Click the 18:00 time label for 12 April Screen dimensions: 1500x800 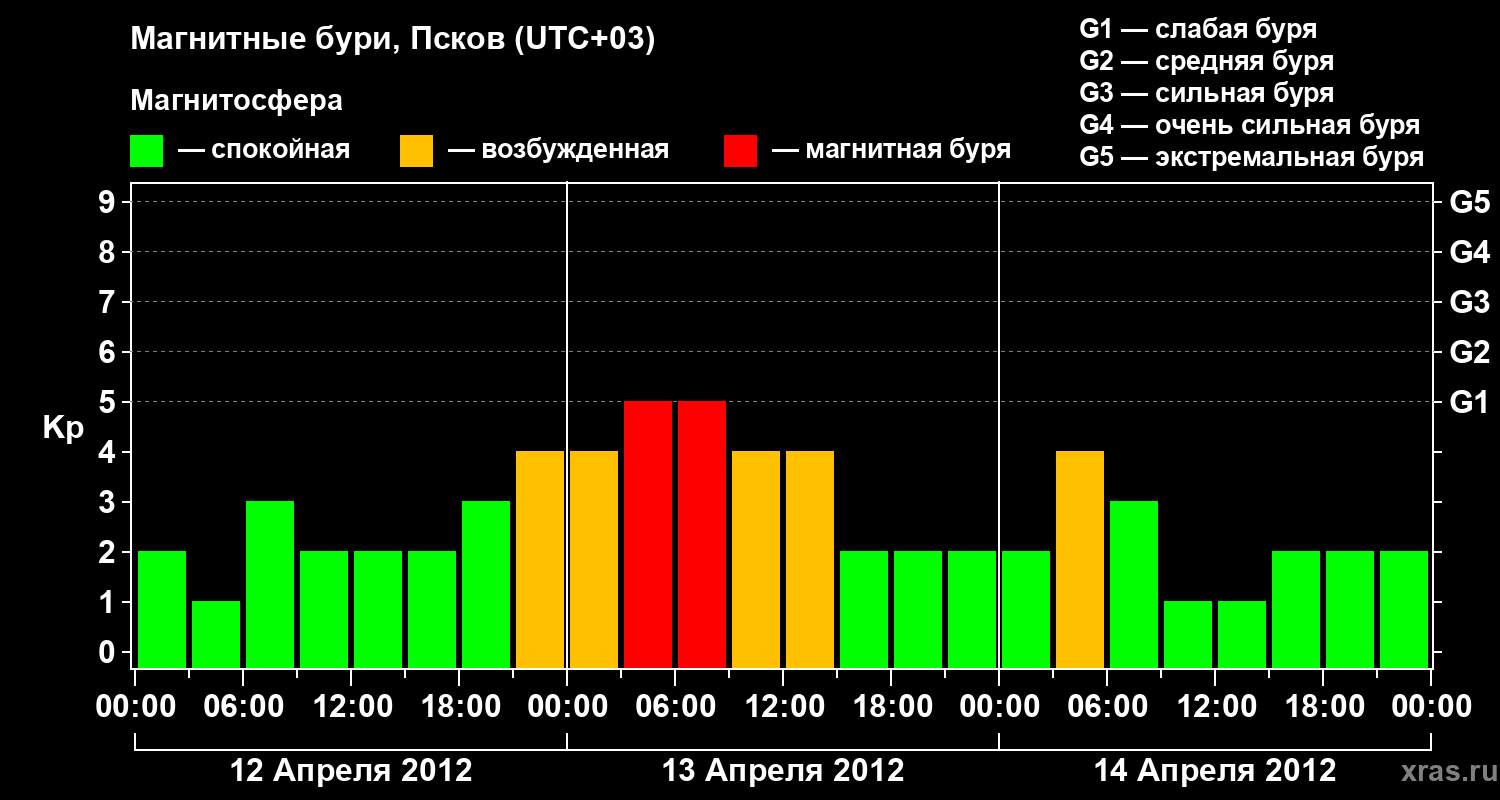click(x=459, y=706)
